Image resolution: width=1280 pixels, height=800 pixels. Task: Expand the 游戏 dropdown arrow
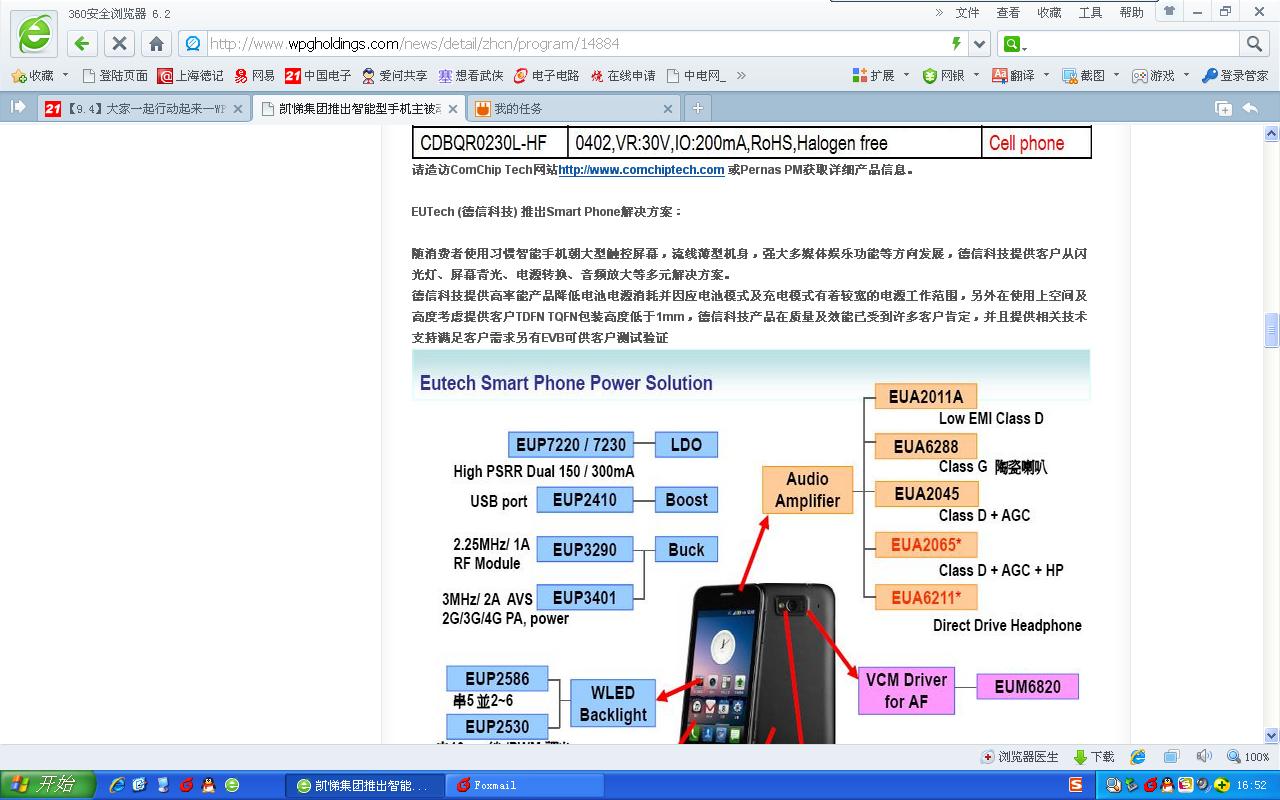click(1186, 75)
